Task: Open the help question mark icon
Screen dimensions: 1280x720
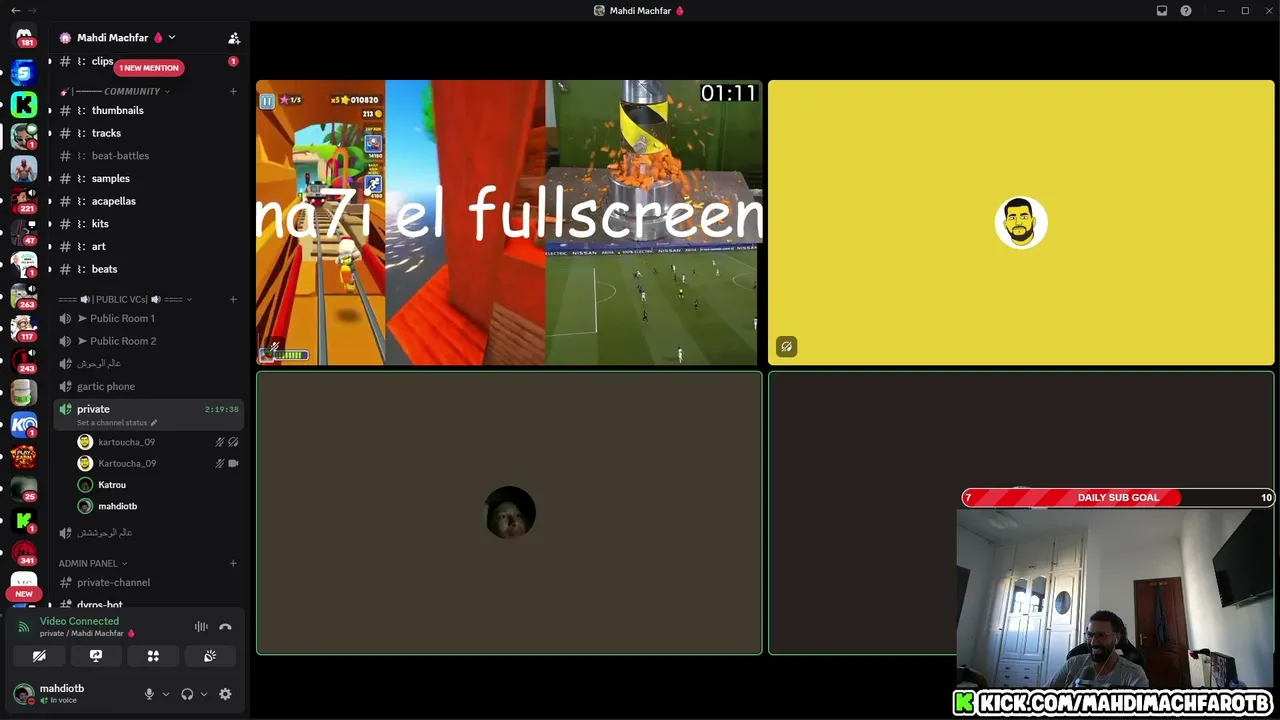Action: coord(1186,11)
